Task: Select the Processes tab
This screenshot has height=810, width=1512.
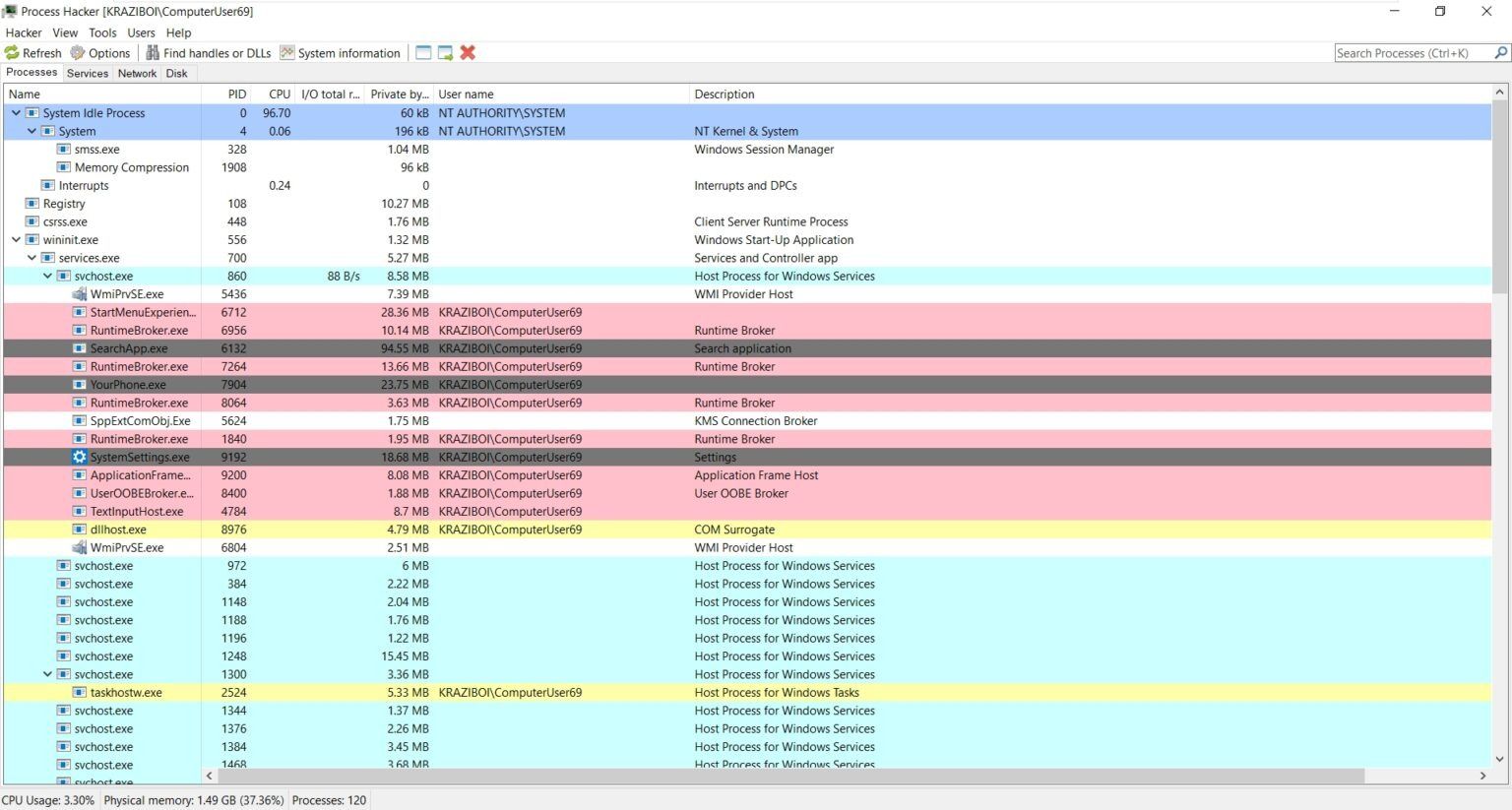Action: (x=31, y=72)
